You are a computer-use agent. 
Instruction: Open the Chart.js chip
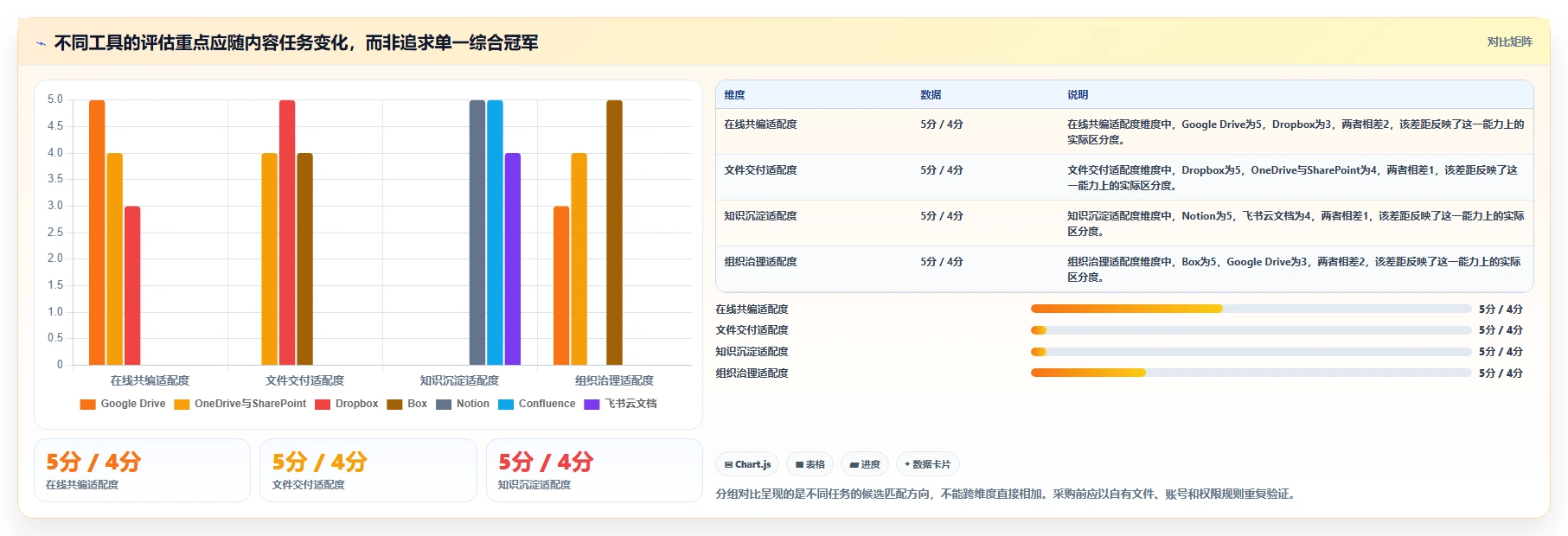pyautogui.click(x=747, y=464)
